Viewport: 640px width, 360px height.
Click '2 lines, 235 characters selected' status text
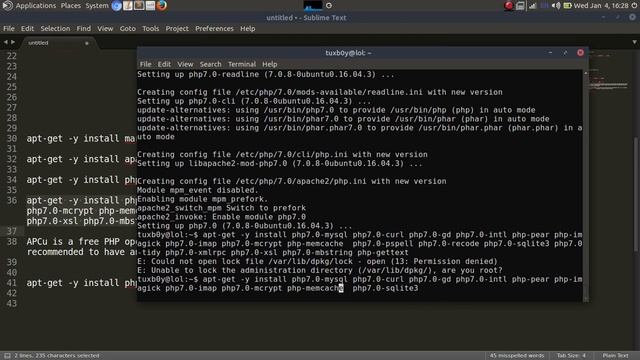pos(57,356)
